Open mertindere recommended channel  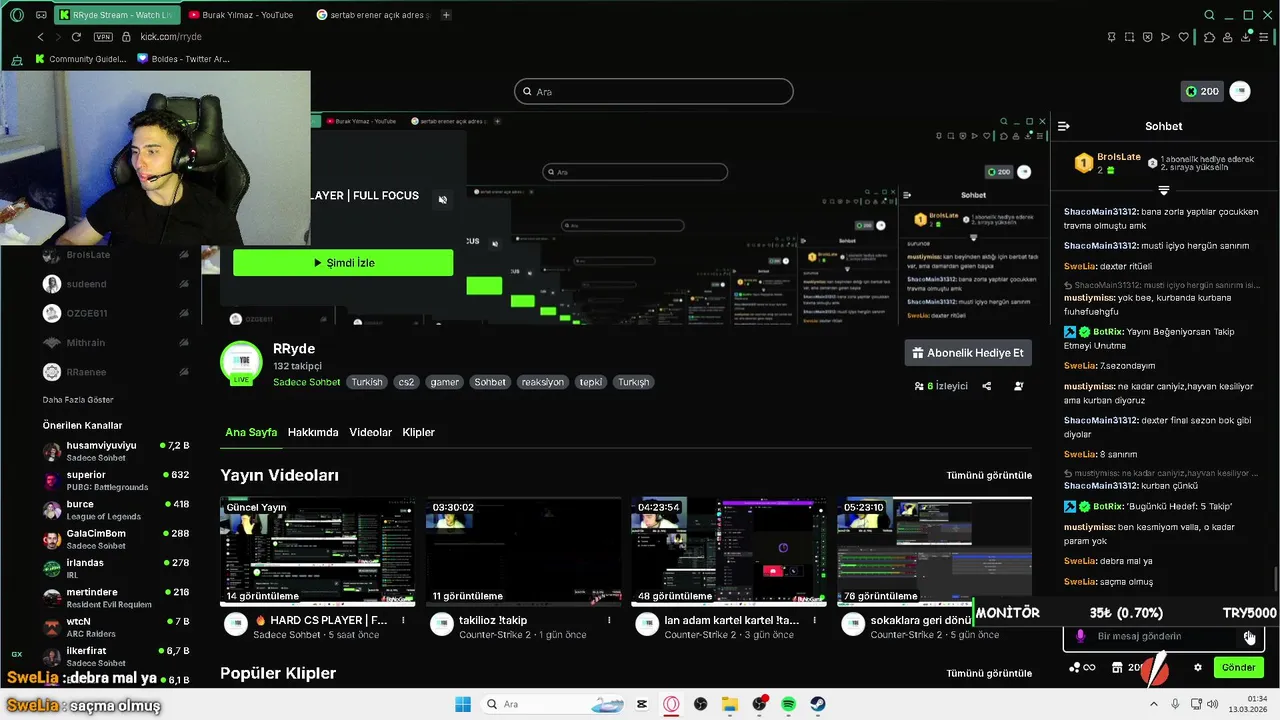(x=116, y=598)
